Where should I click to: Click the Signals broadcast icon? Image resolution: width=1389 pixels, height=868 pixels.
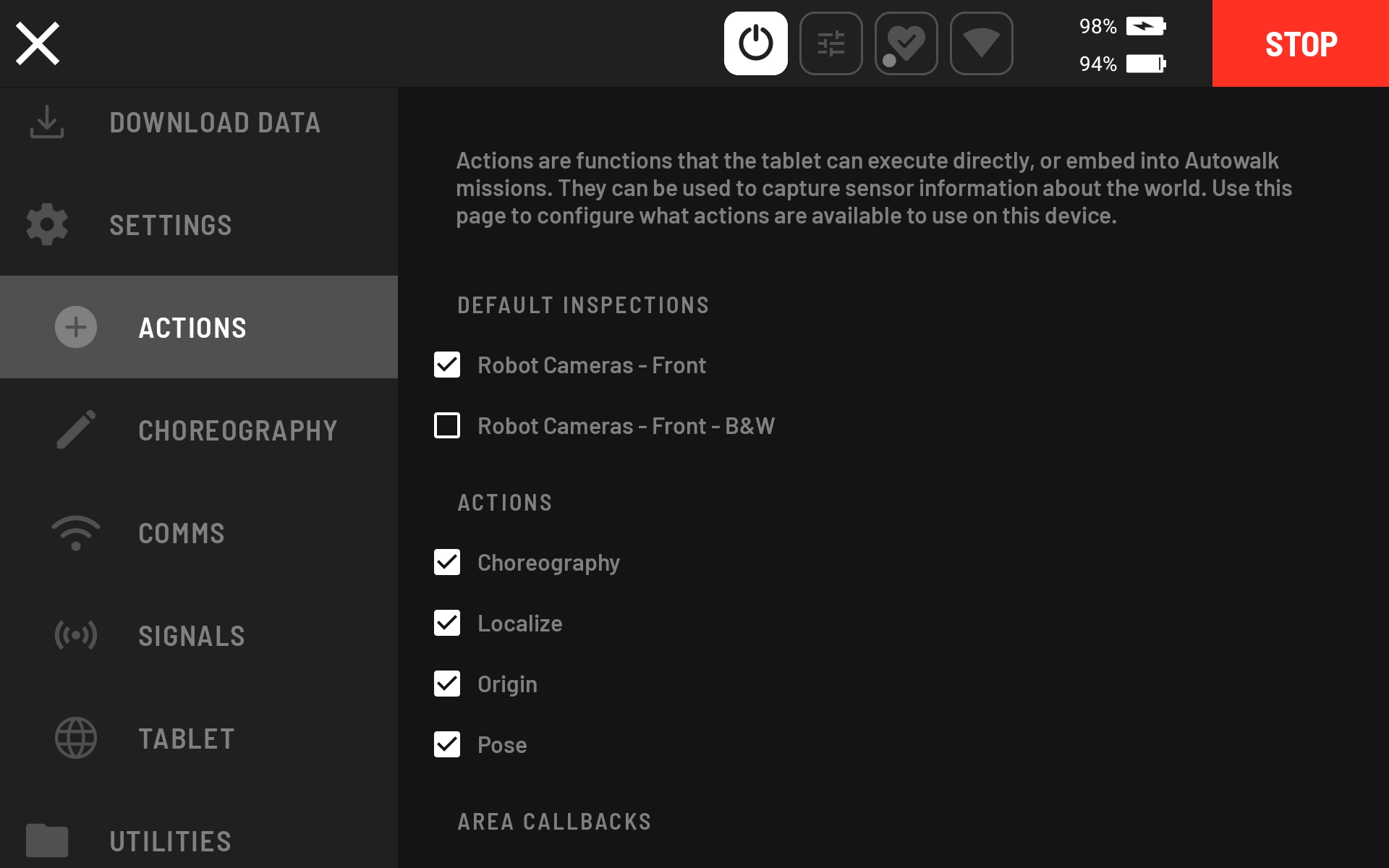tap(76, 635)
